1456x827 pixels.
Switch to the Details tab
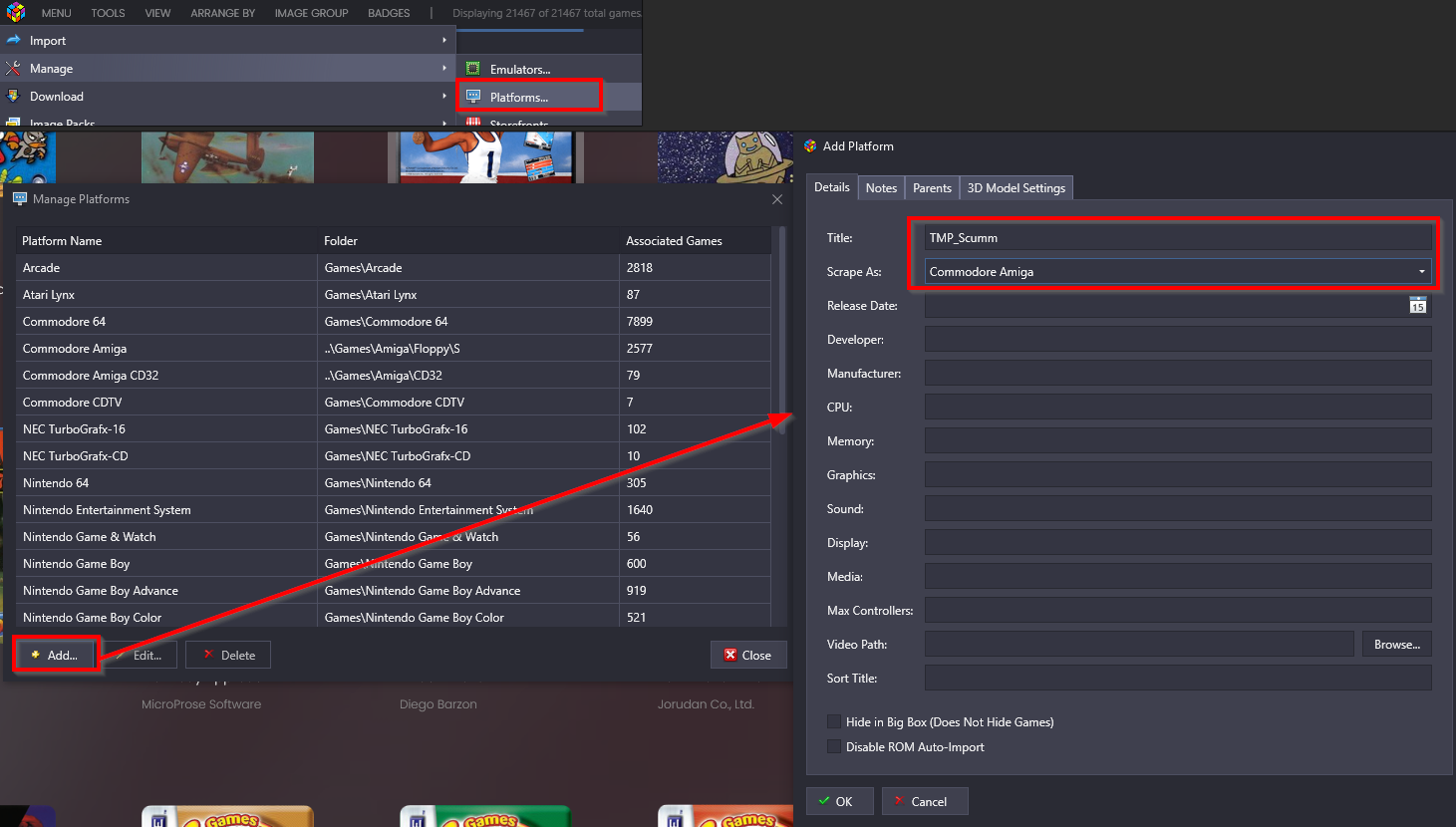(x=831, y=186)
